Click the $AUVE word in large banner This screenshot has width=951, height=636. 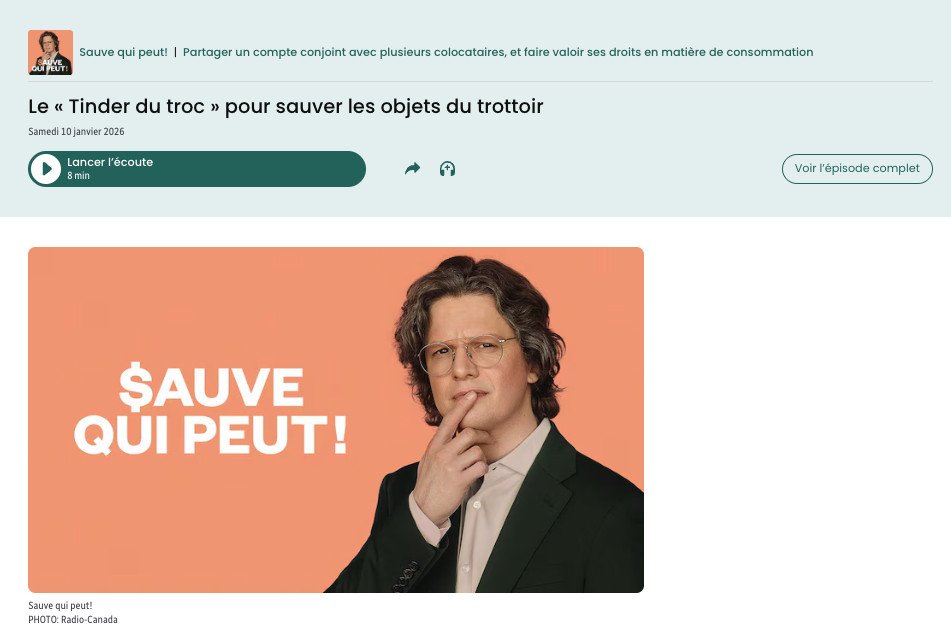tap(211, 386)
